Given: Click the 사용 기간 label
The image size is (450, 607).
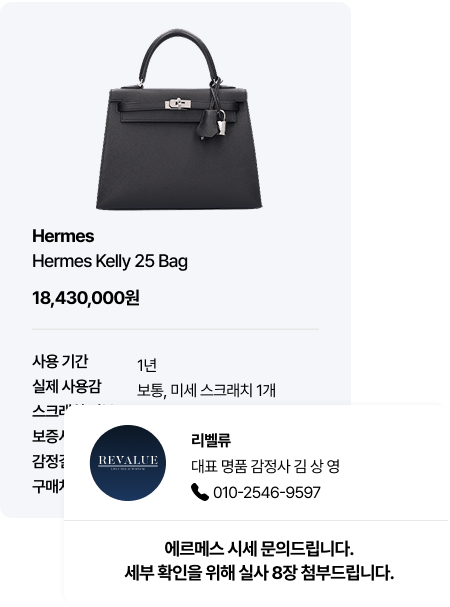Looking at the screenshot, I should 60,361.
